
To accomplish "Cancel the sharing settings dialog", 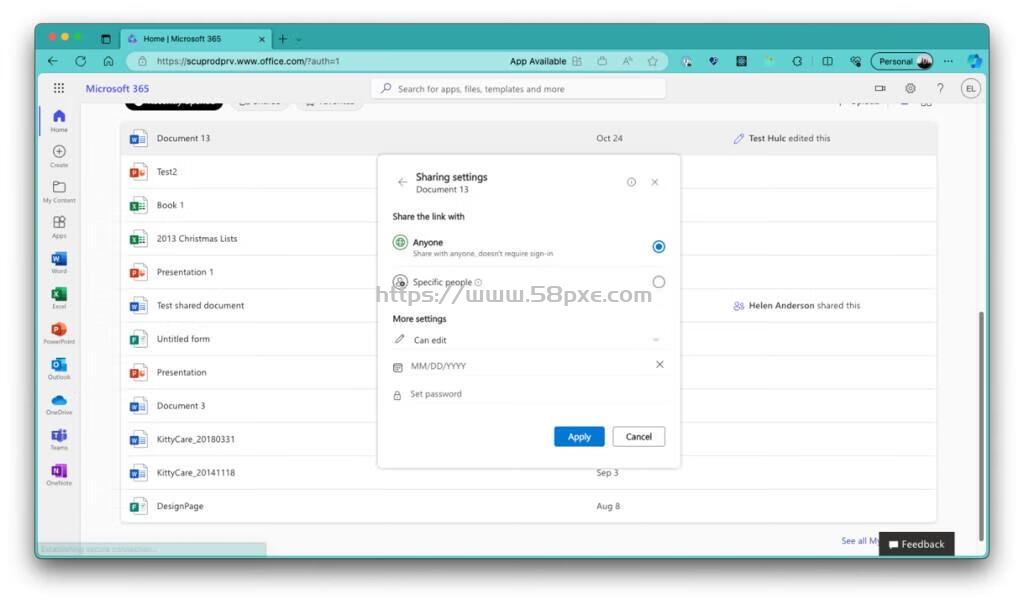I will (x=638, y=436).
